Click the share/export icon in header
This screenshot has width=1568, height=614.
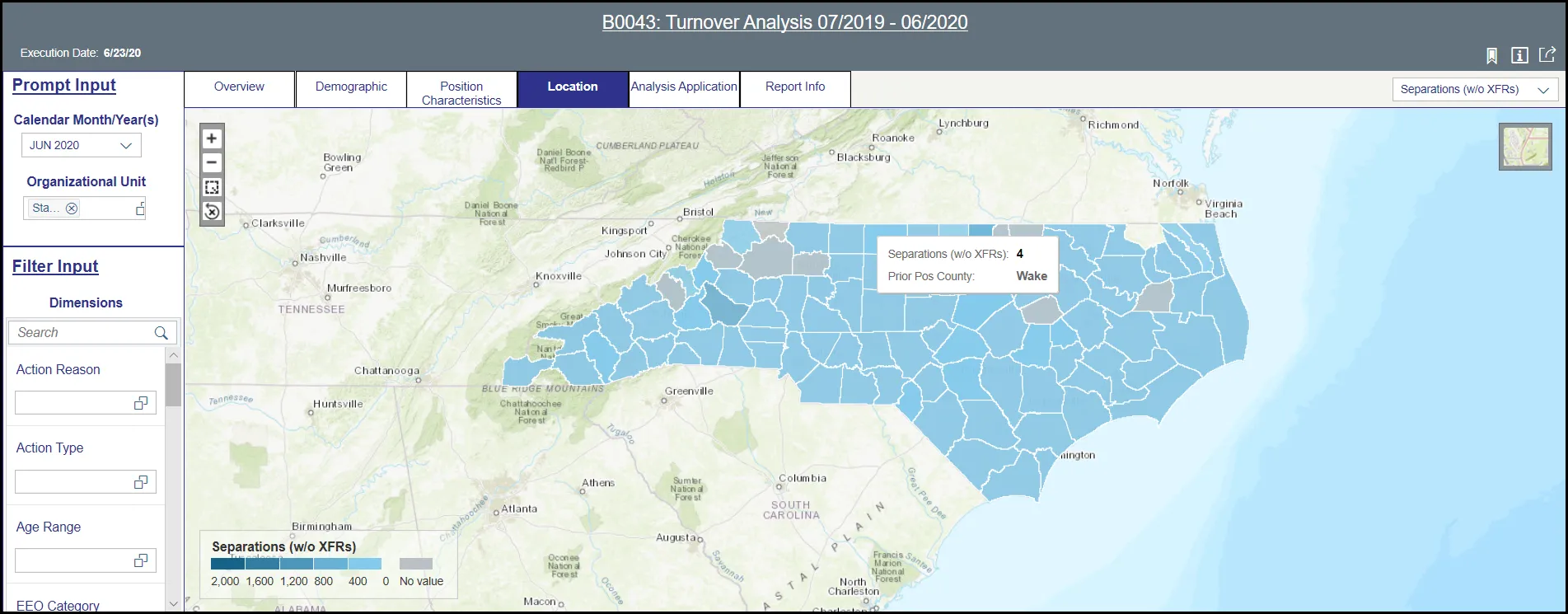1547,54
